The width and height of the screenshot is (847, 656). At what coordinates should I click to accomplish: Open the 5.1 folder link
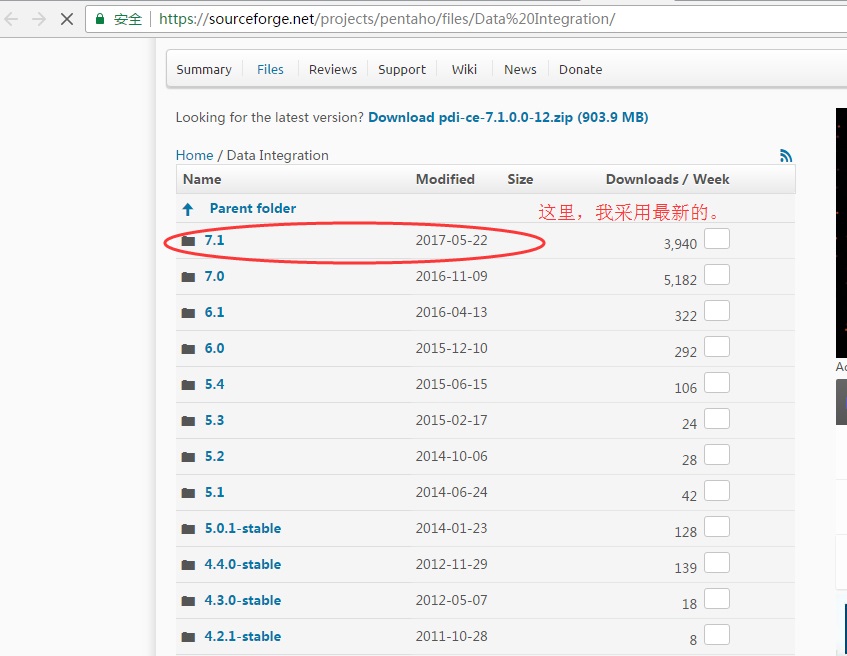click(x=214, y=493)
